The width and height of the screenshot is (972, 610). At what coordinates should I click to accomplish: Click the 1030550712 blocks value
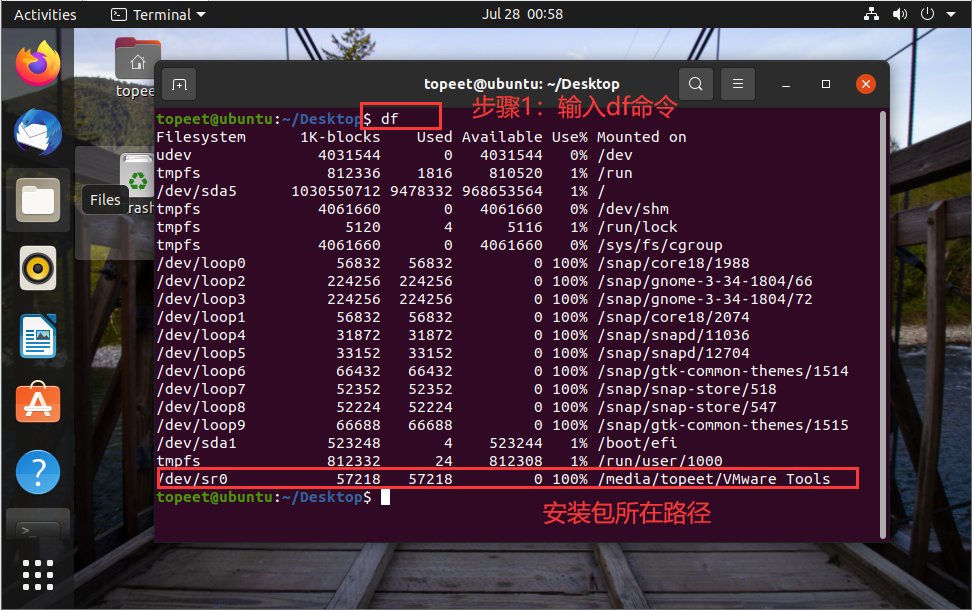pyautogui.click(x=336, y=191)
